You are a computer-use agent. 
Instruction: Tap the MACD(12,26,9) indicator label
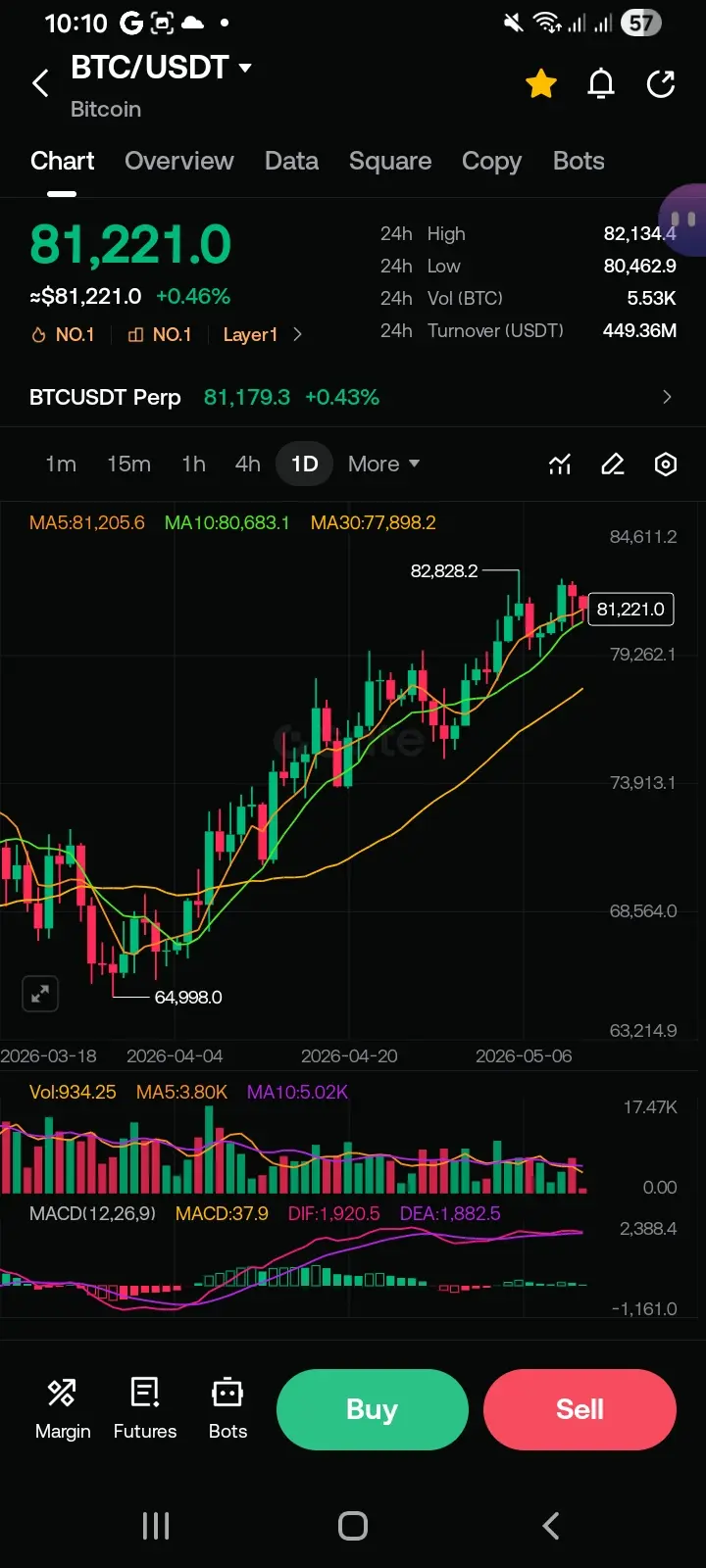(92, 1213)
